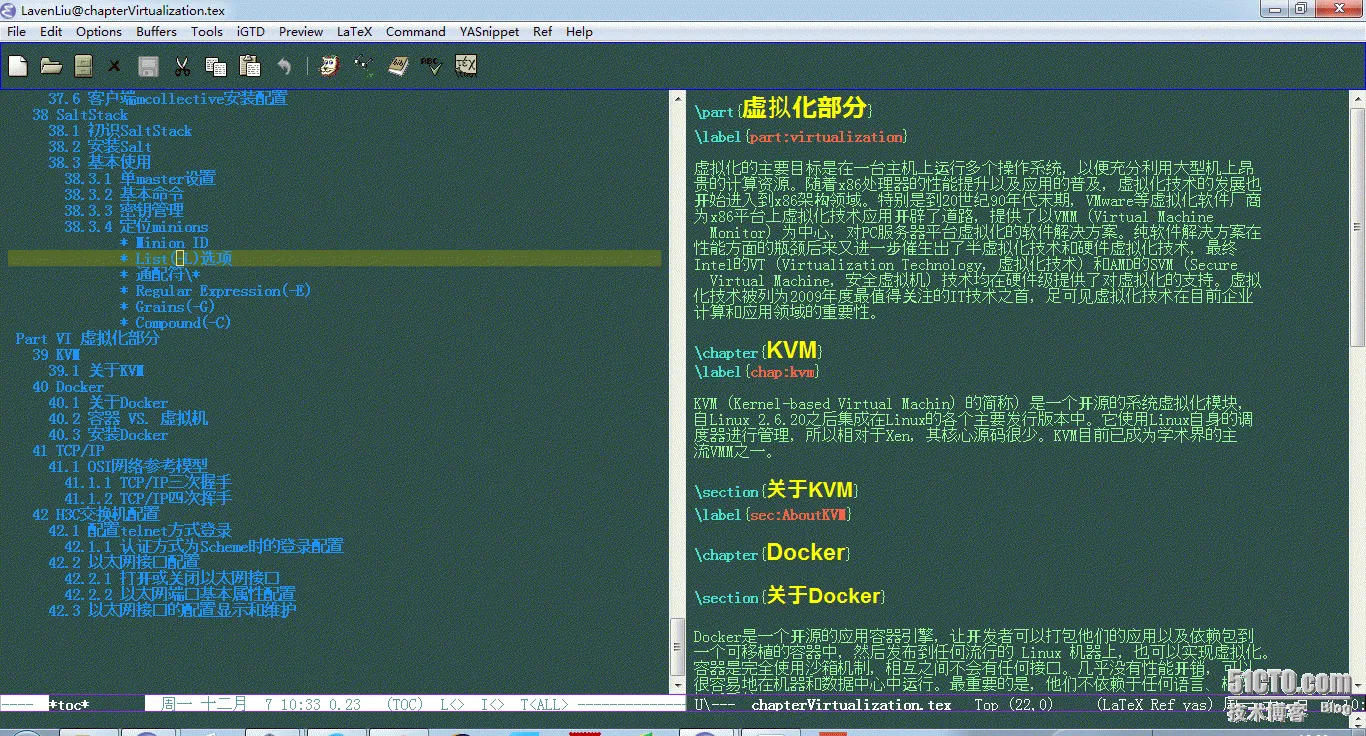1366x736 pixels.
Task: Select TOC entry 40 Docker
Action: (x=68, y=387)
